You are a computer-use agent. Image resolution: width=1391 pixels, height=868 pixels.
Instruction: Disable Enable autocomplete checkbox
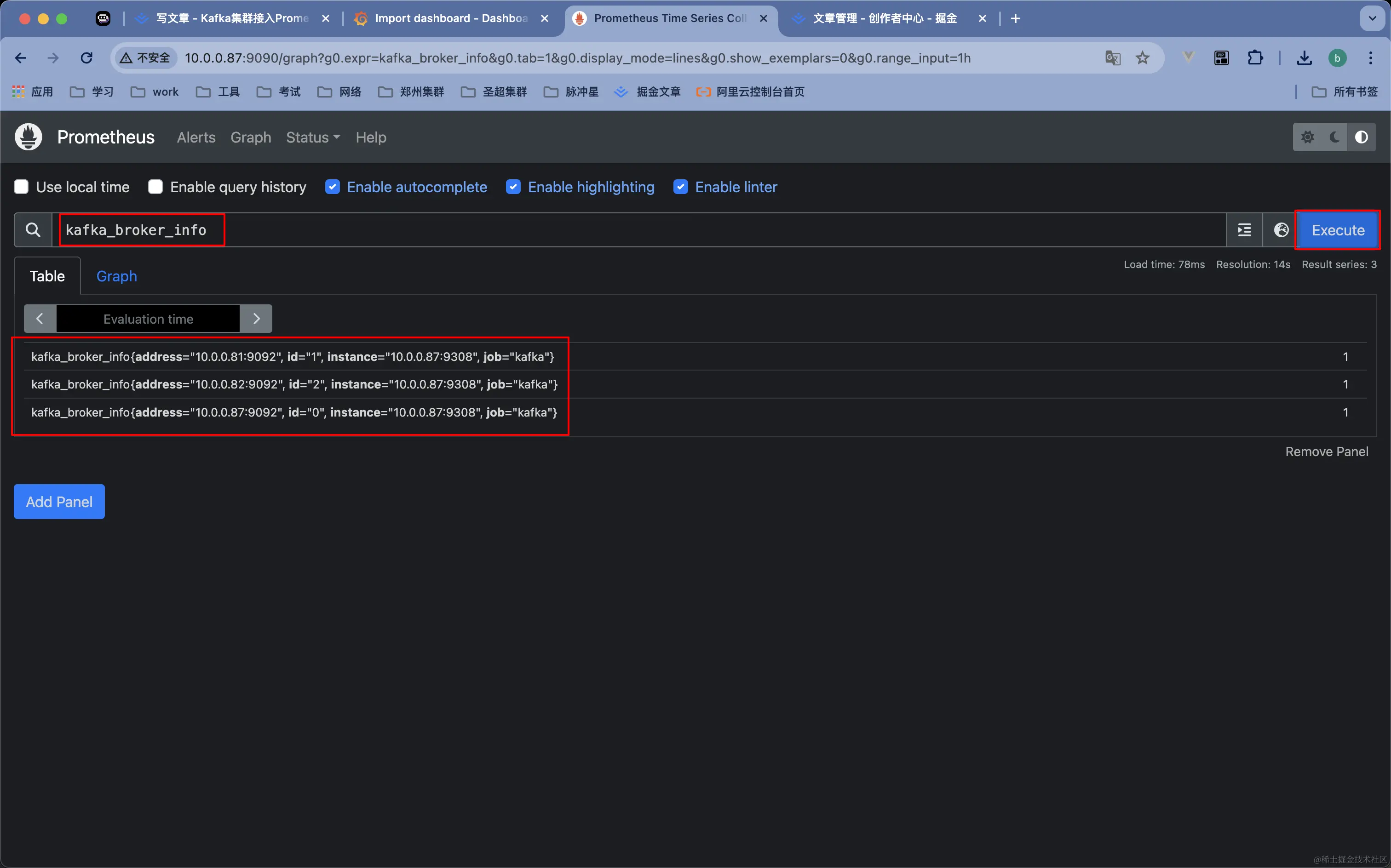pos(333,187)
